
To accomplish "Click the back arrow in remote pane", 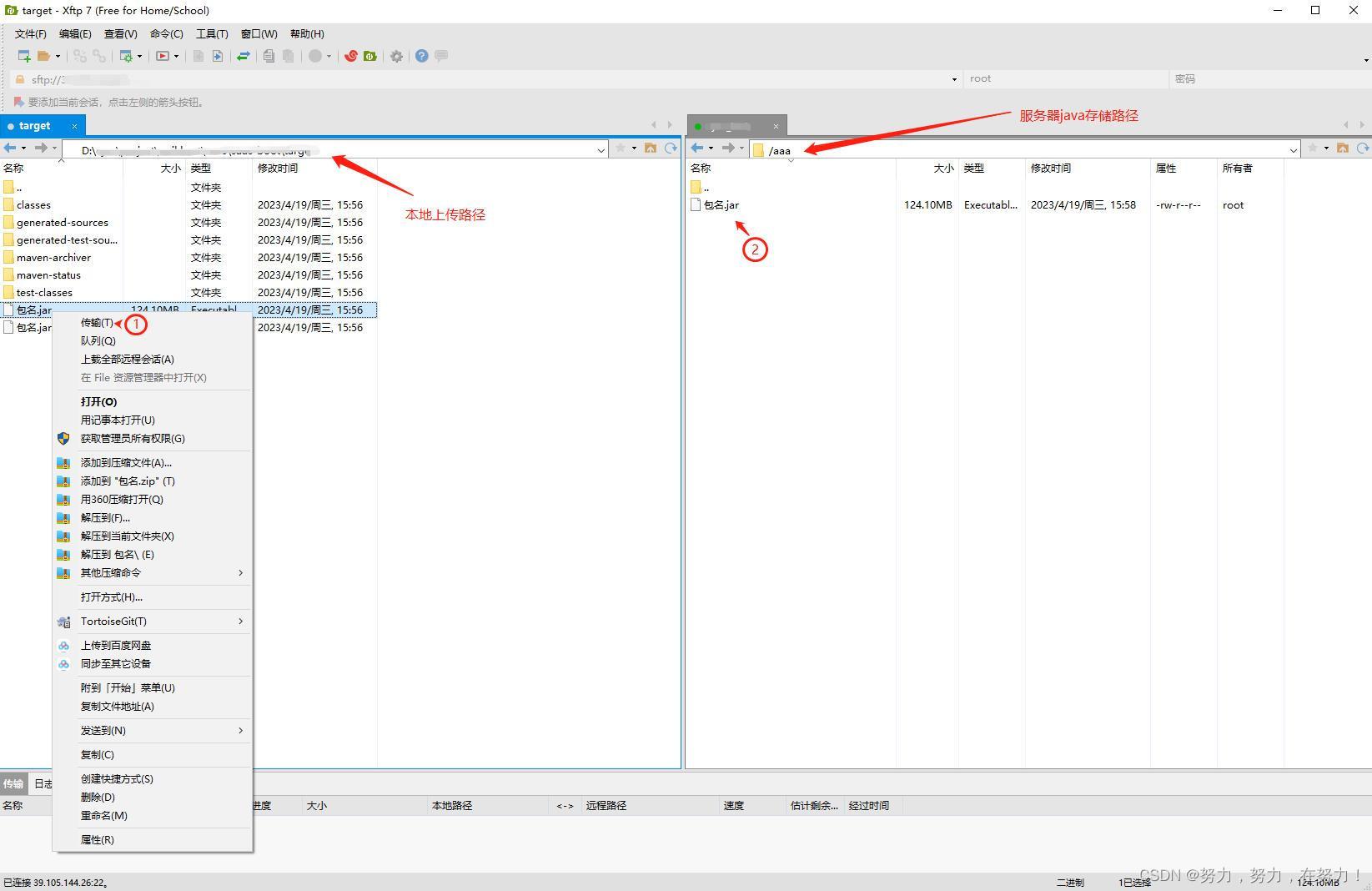I will point(697,148).
